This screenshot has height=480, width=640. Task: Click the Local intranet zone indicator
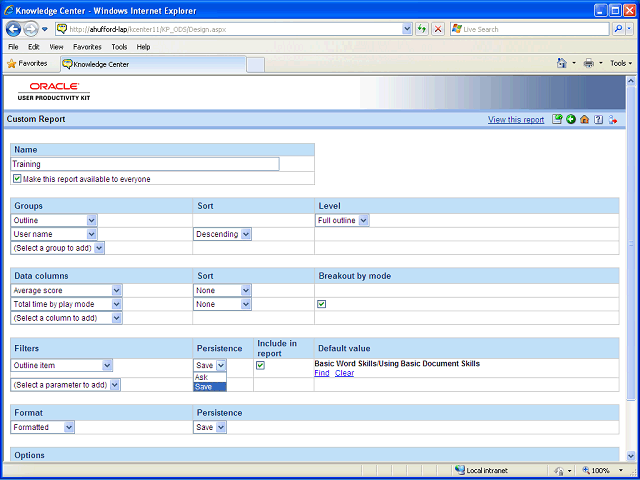(481, 470)
